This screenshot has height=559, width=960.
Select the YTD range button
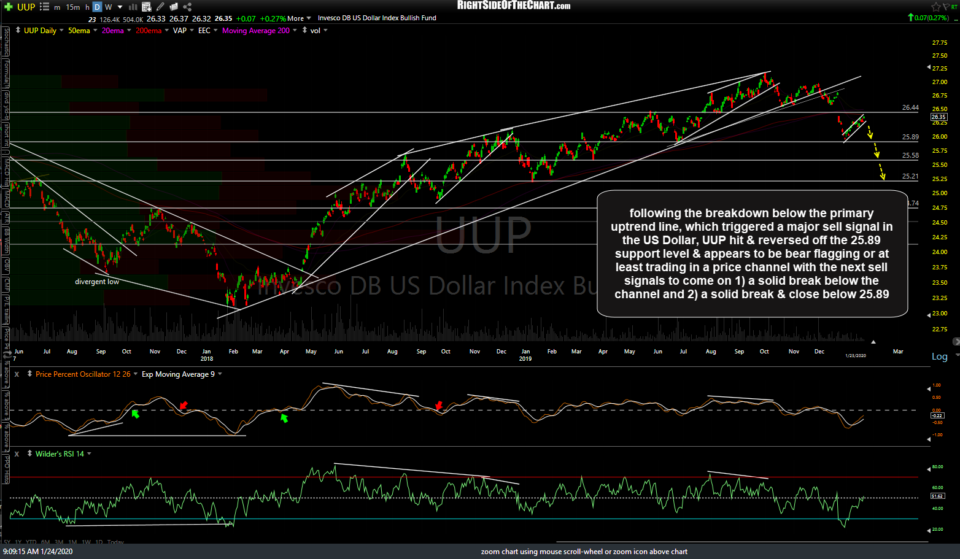pos(31,542)
